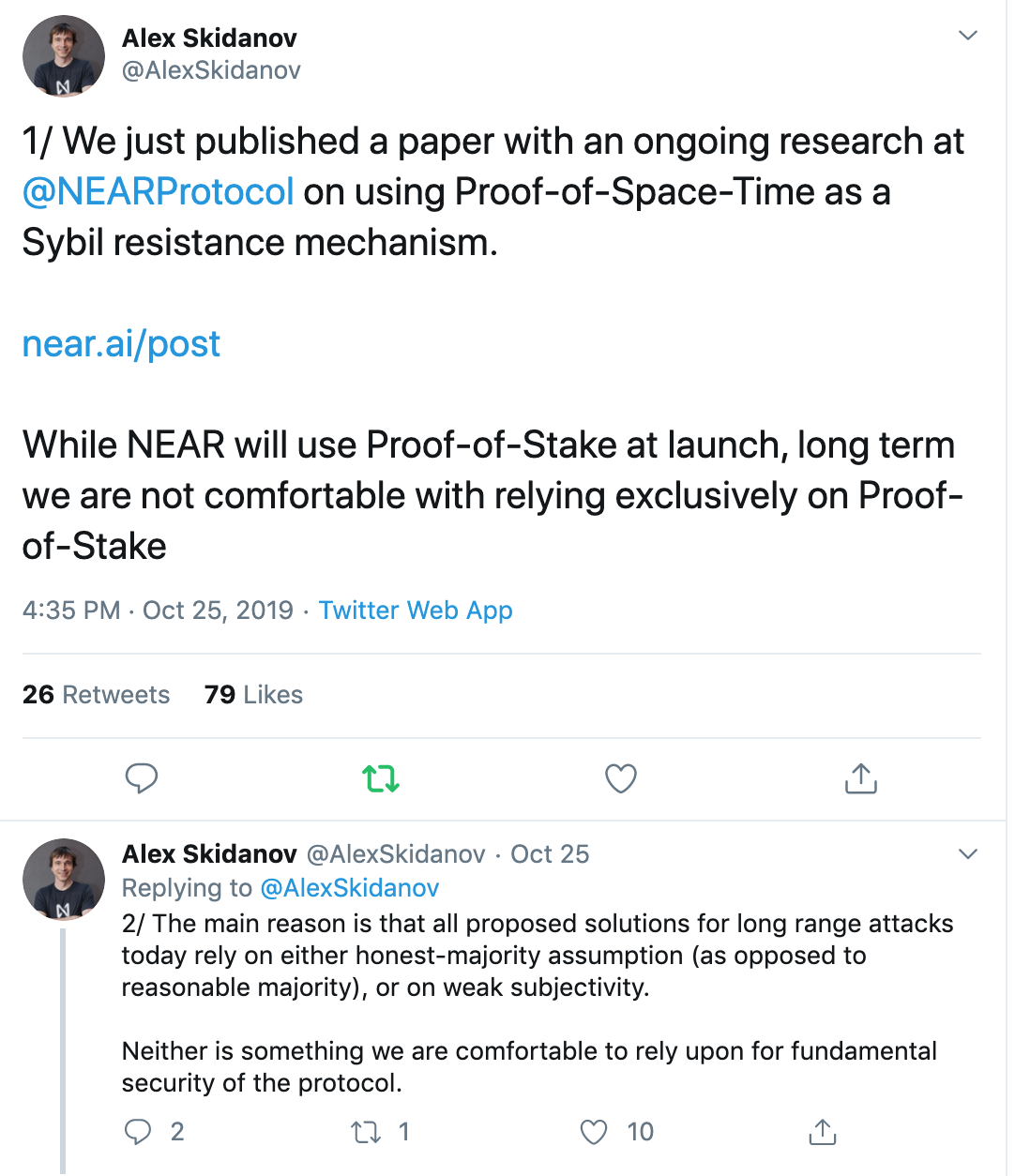The image size is (1015, 1176).
Task: Click the Oct 25 reply timestamp
Action: pos(550,854)
